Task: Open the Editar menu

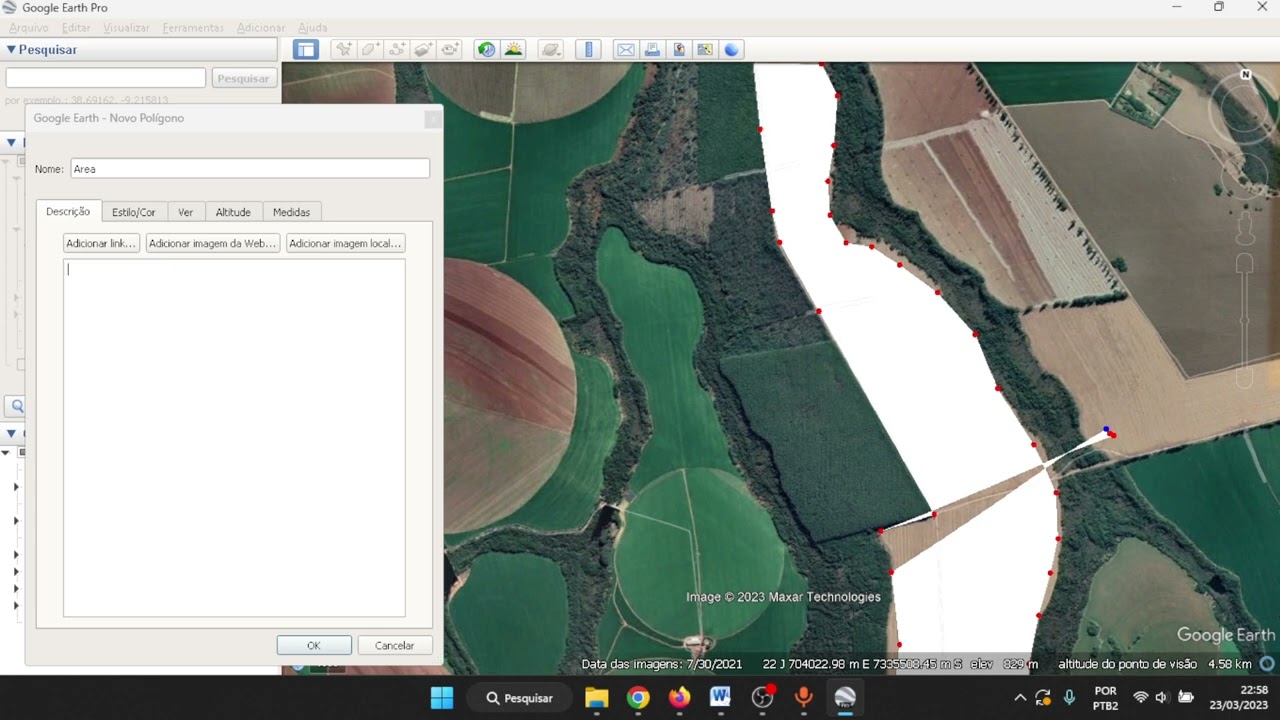Action: click(x=76, y=28)
